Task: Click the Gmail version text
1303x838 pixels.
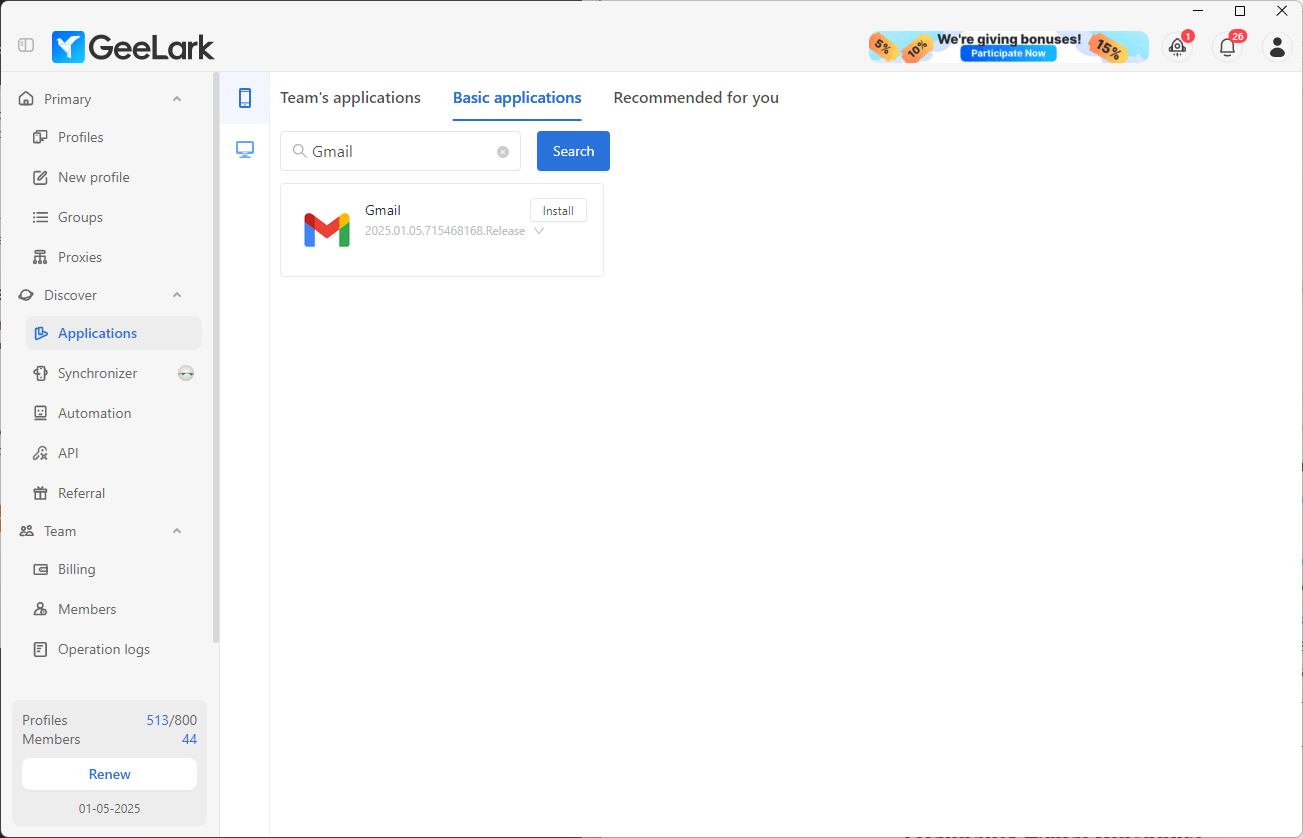Action: click(x=445, y=231)
